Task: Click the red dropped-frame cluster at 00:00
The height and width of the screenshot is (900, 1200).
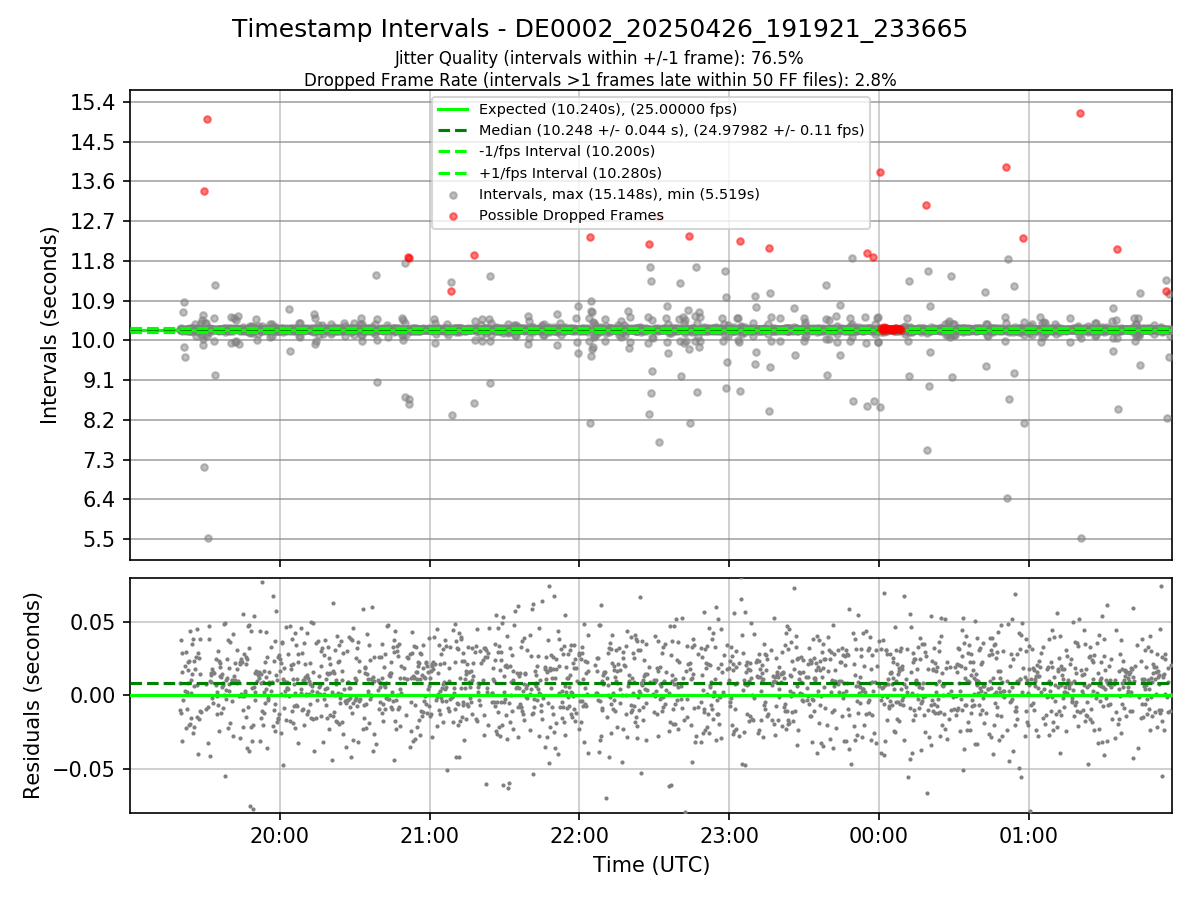Action: (891, 329)
